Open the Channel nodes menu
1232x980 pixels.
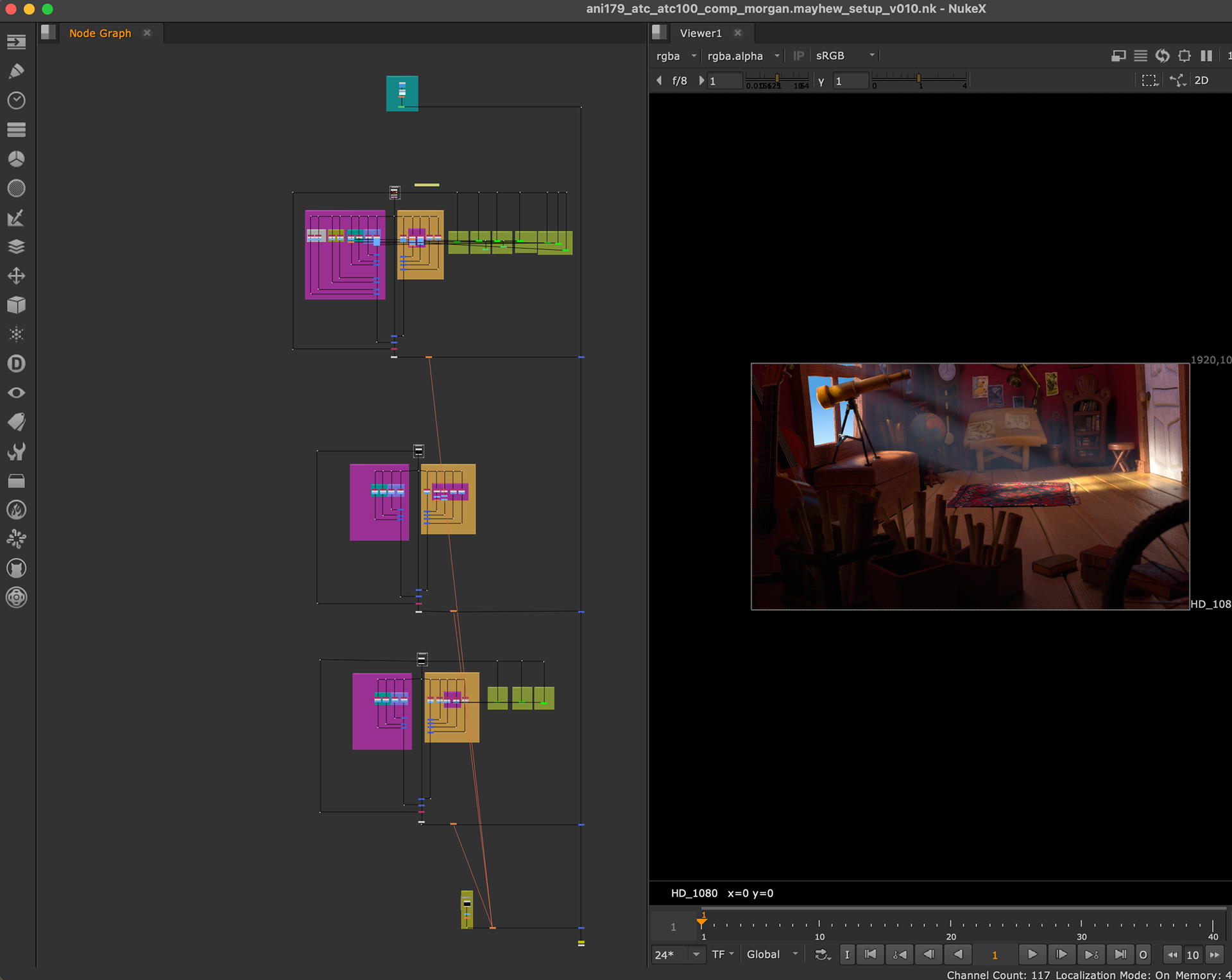click(x=17, y=130)
